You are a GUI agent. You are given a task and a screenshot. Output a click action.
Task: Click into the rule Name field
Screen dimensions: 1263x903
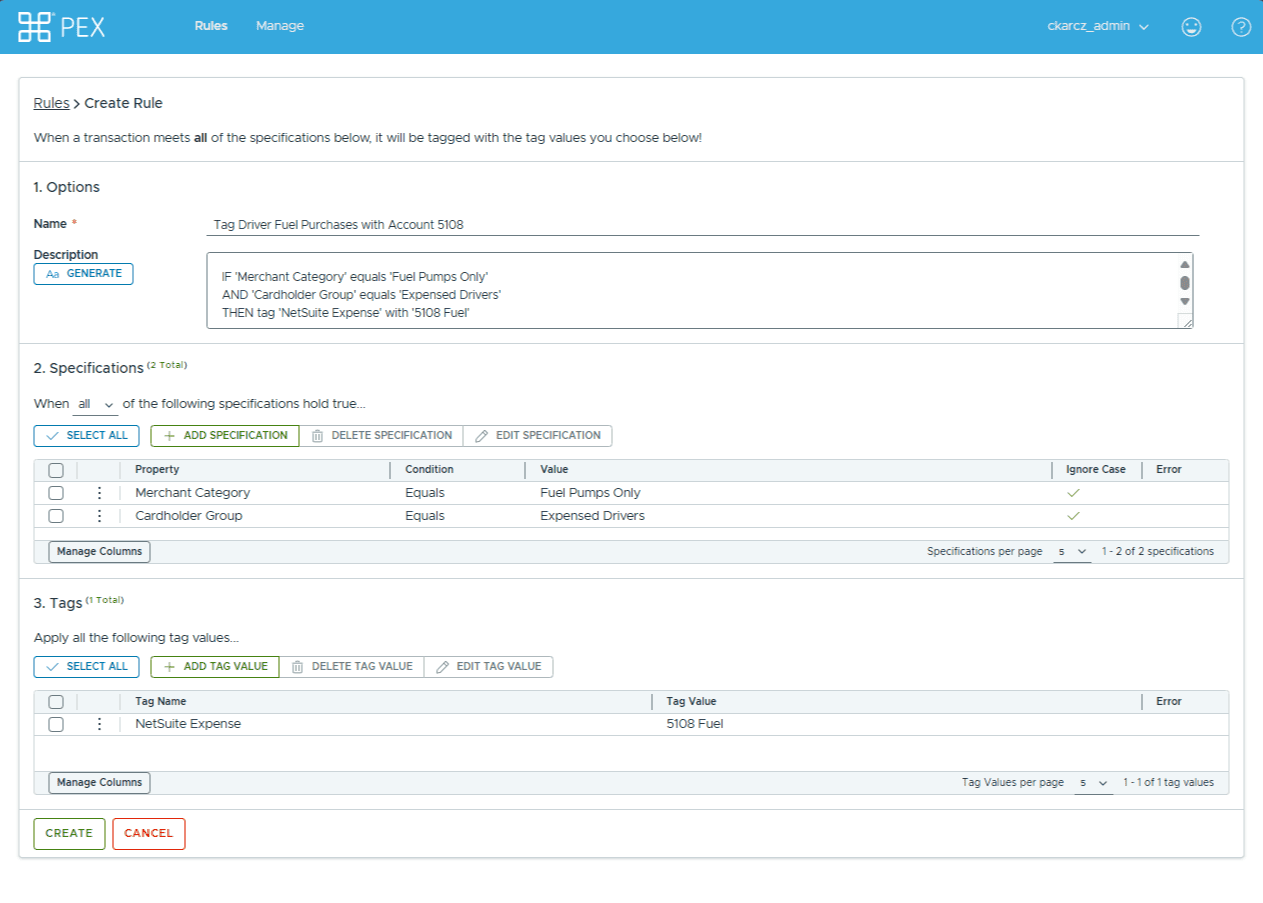[x=700, y=225]
